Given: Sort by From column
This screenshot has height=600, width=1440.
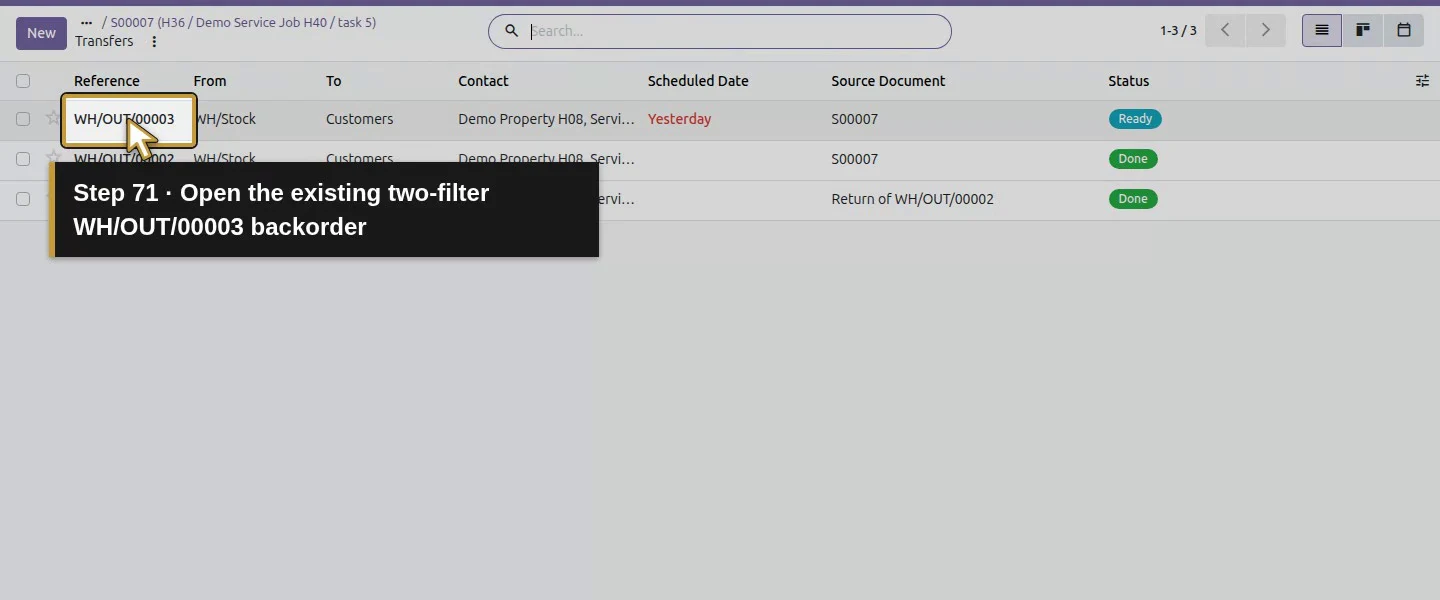Looking at the screenshot, I should 210,81.
